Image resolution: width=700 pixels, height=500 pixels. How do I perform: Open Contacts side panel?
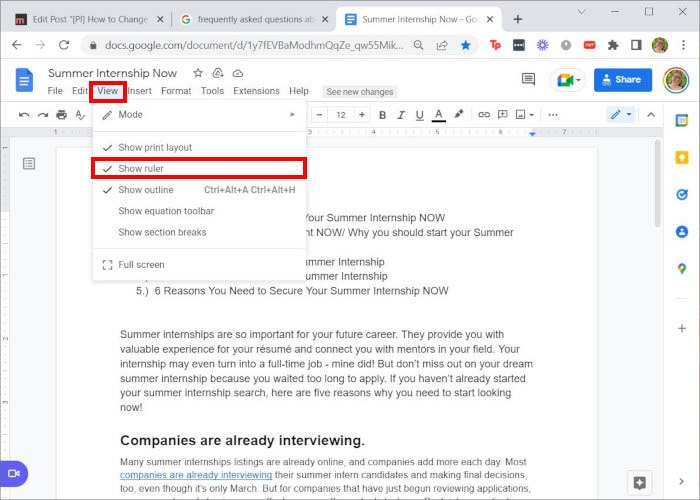682,232
